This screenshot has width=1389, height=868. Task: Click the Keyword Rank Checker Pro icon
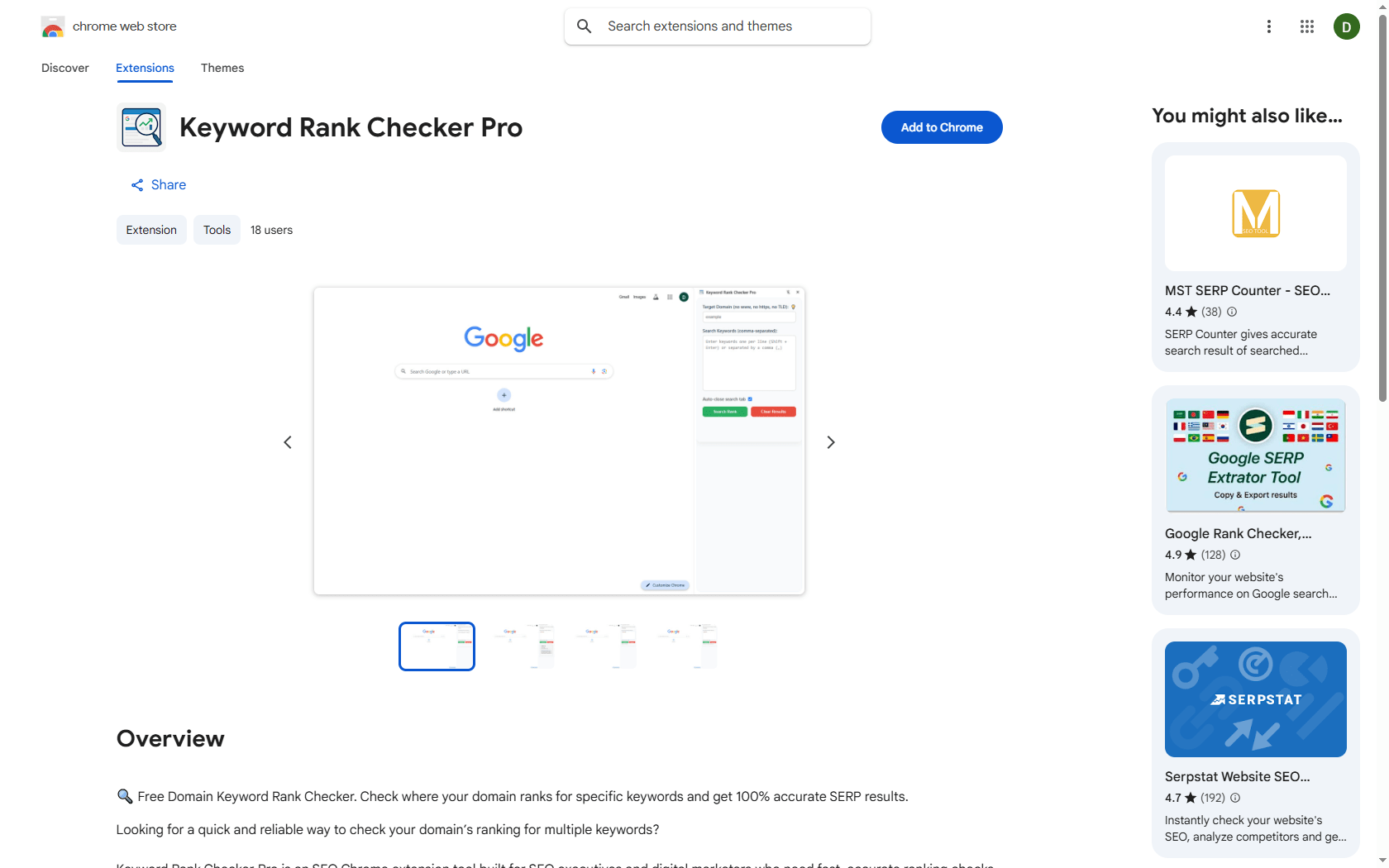pyautogui.click(x=141, y=127)
